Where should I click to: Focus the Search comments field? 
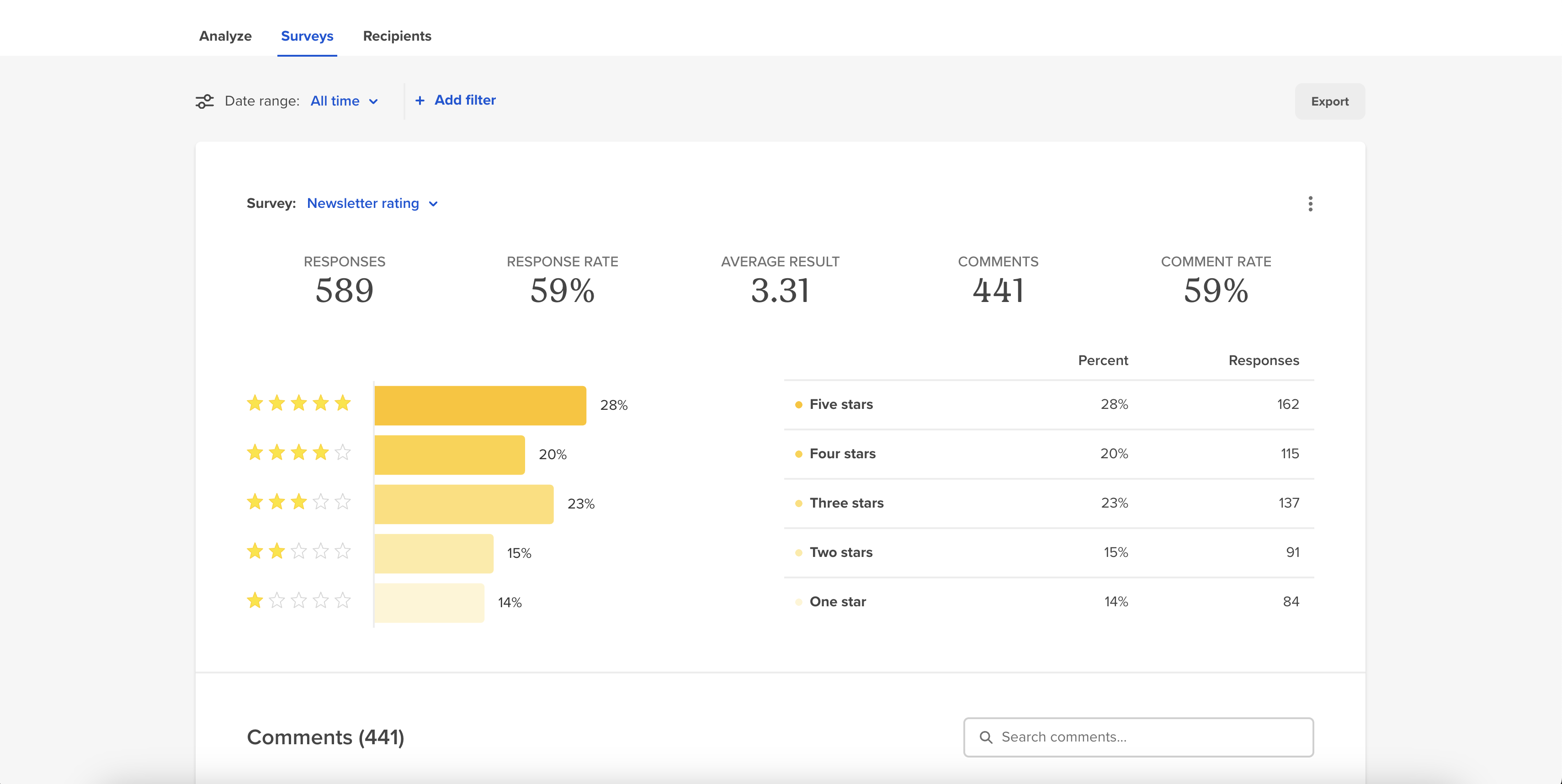tap(1138, 737)
